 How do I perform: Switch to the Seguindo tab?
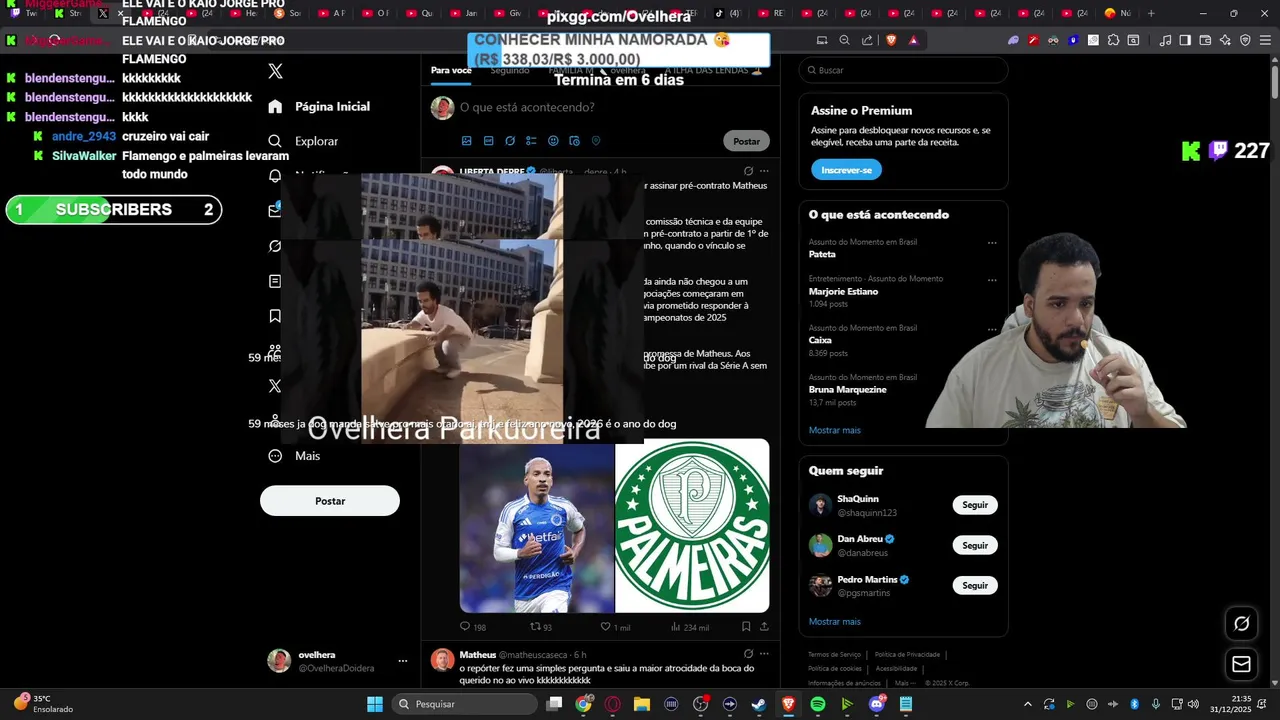click(x=510, y=71)
